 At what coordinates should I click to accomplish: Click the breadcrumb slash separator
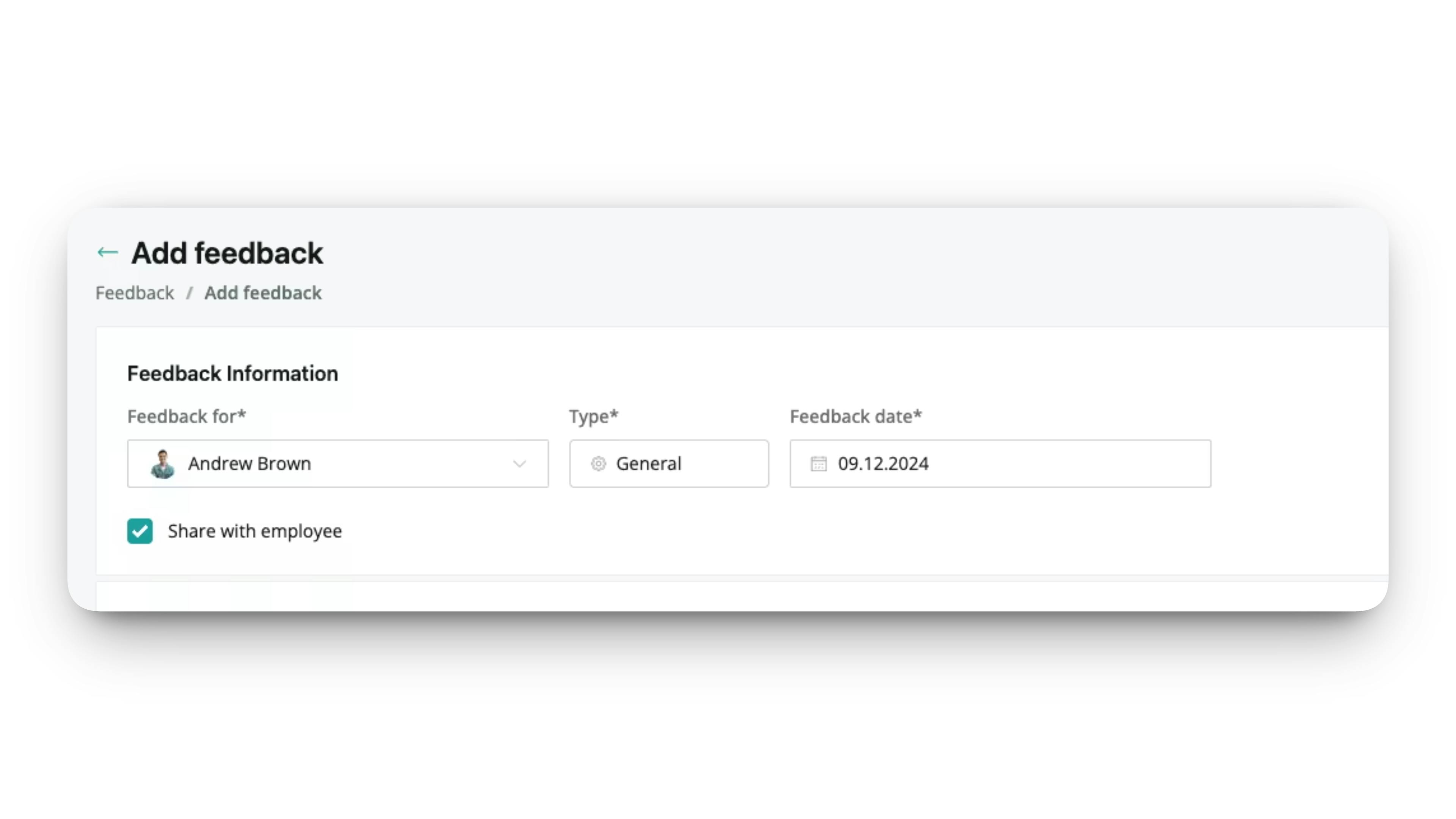pos(189,293)
